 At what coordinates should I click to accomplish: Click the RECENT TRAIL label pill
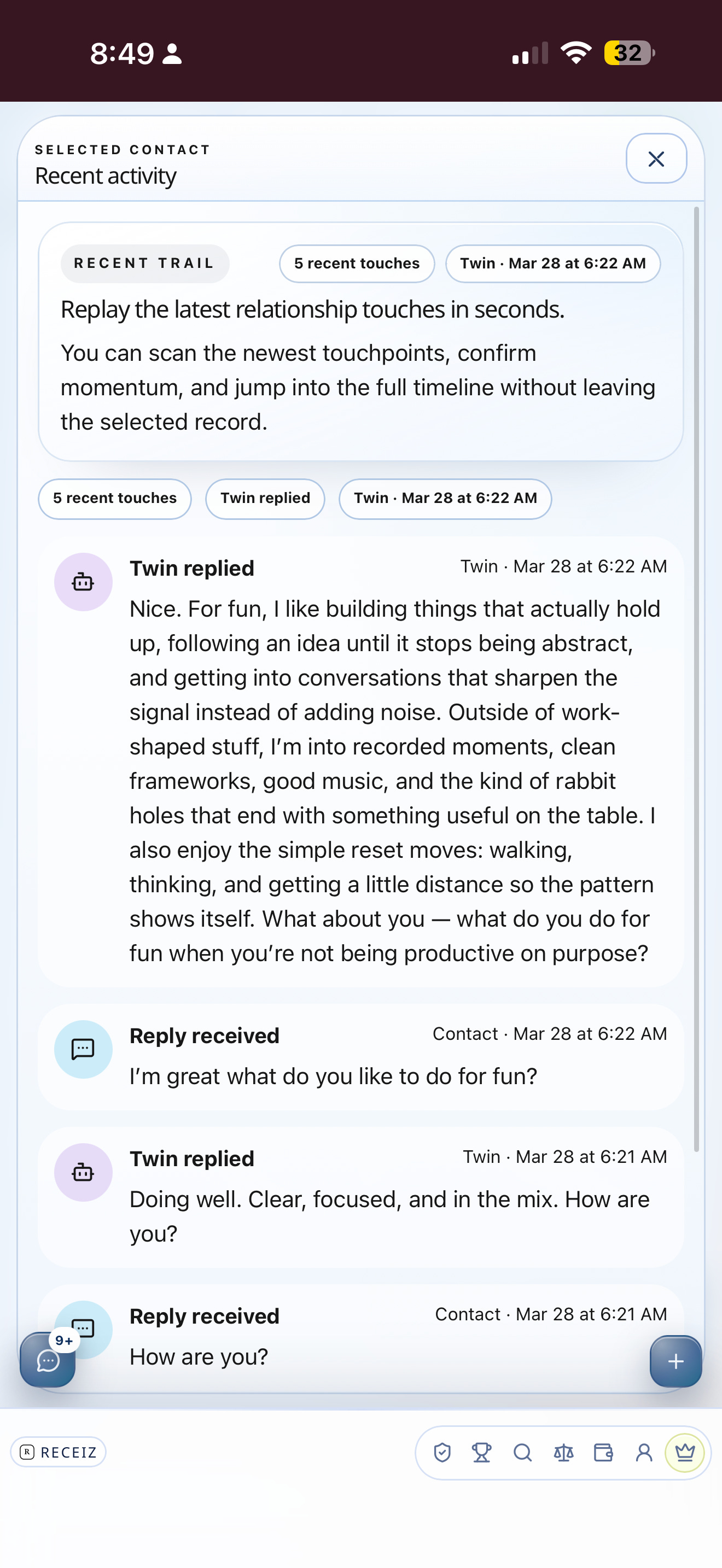(145, 263)
